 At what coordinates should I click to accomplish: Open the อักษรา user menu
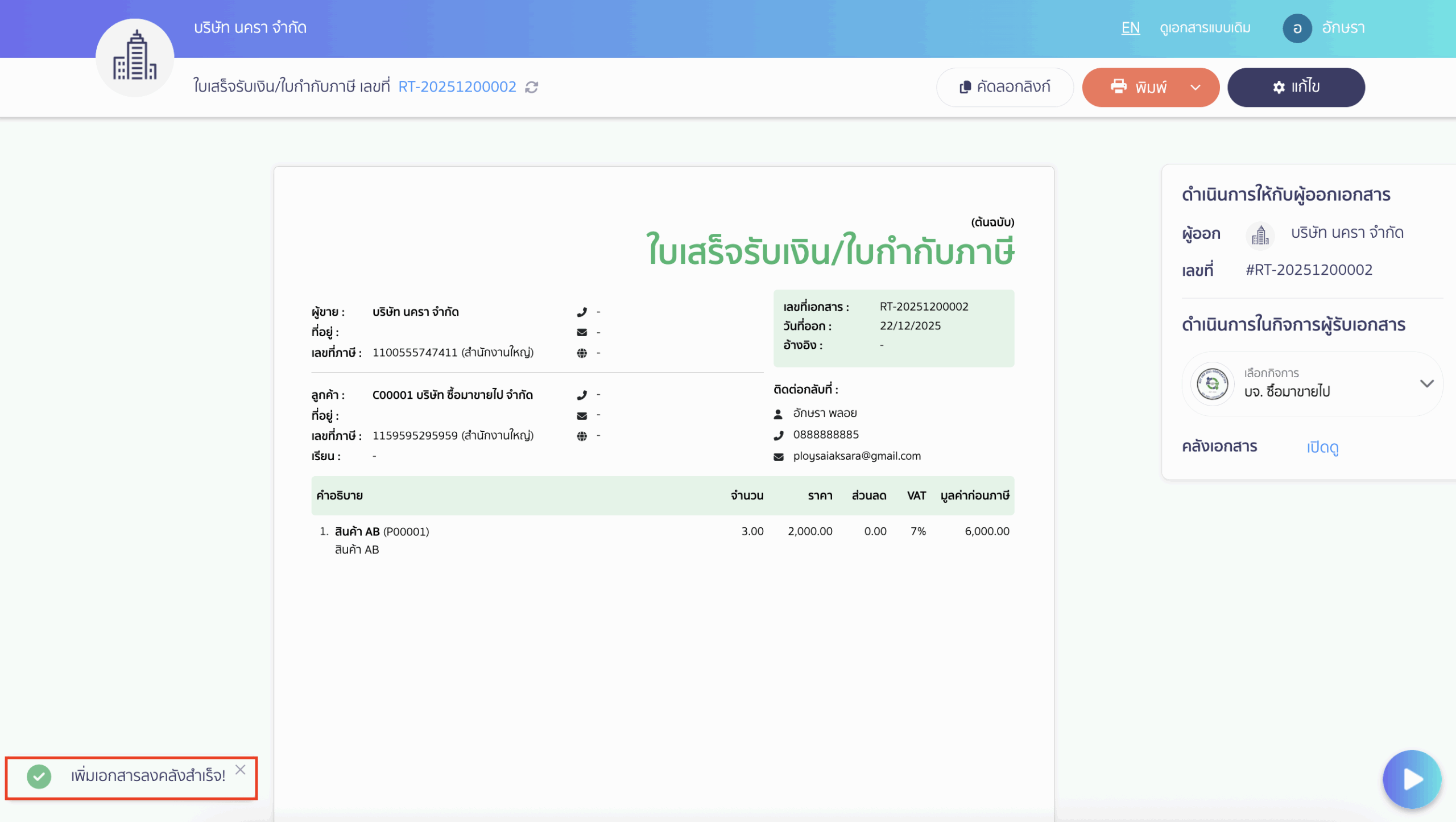pyautogui.click(x=1342, y=28)
